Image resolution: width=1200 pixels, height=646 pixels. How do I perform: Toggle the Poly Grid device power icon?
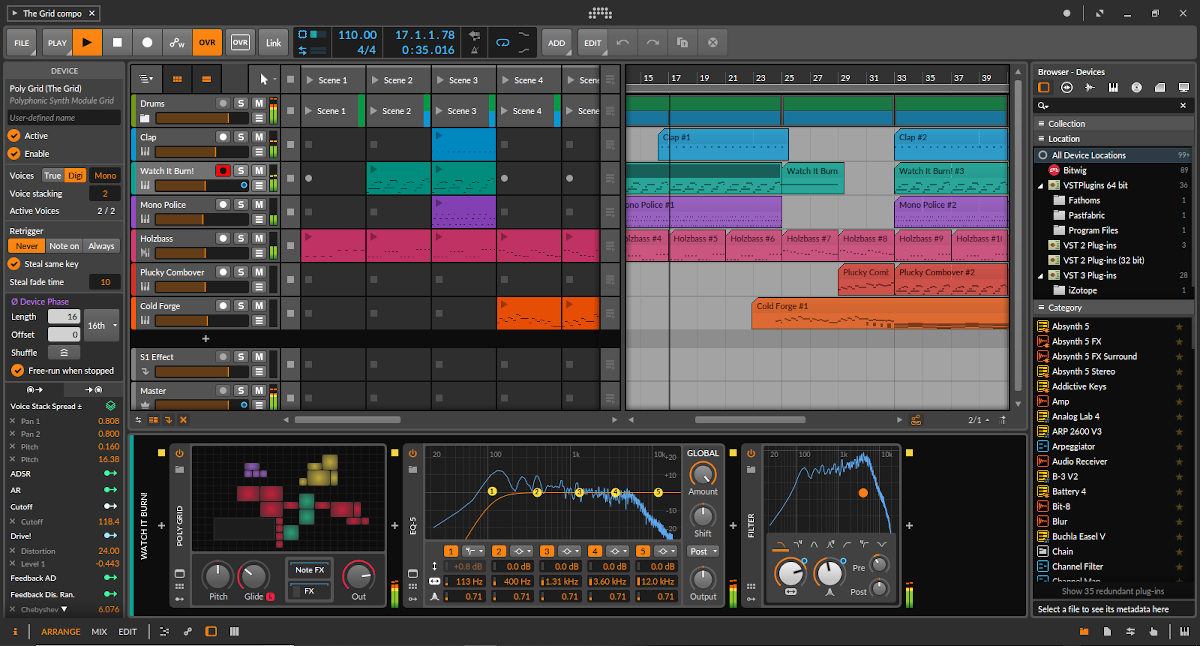pyautogui.click(x=180, y=454)
